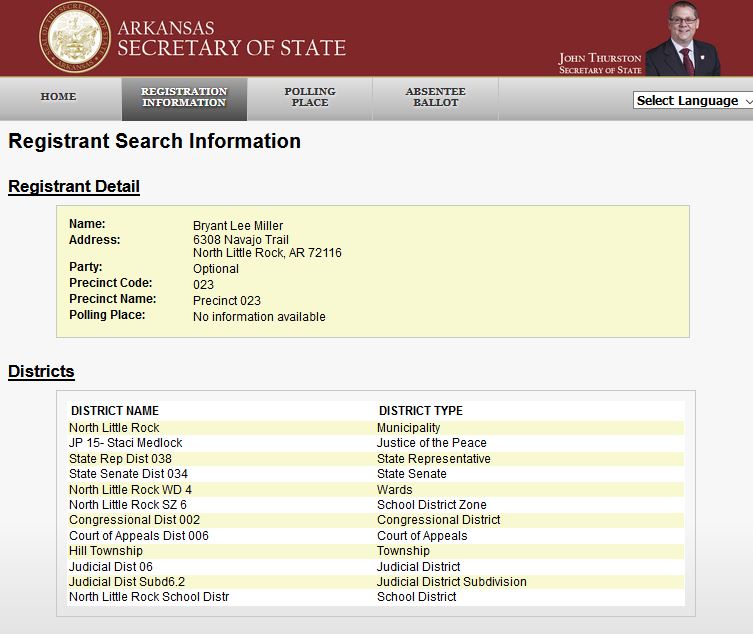Click the Arkansas state seal logo

coord(74,37)
